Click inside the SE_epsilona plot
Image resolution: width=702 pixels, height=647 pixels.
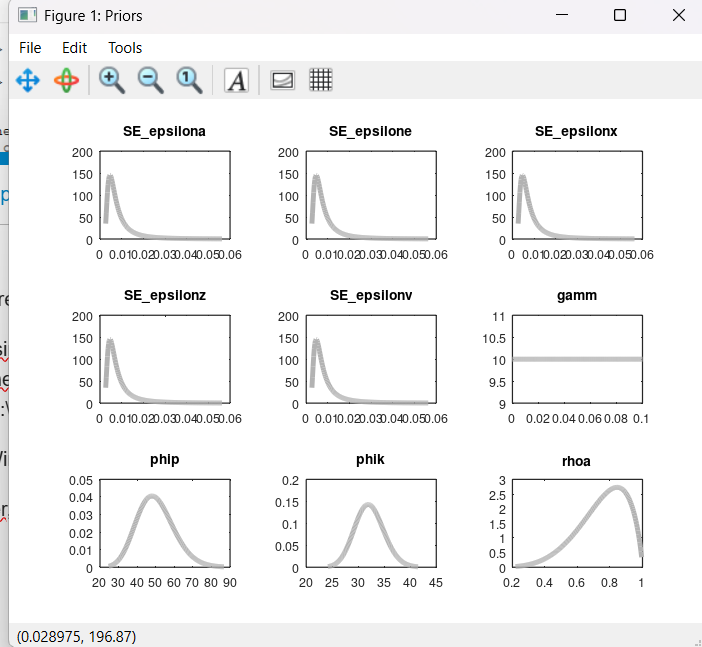click(x=165, y=196)
